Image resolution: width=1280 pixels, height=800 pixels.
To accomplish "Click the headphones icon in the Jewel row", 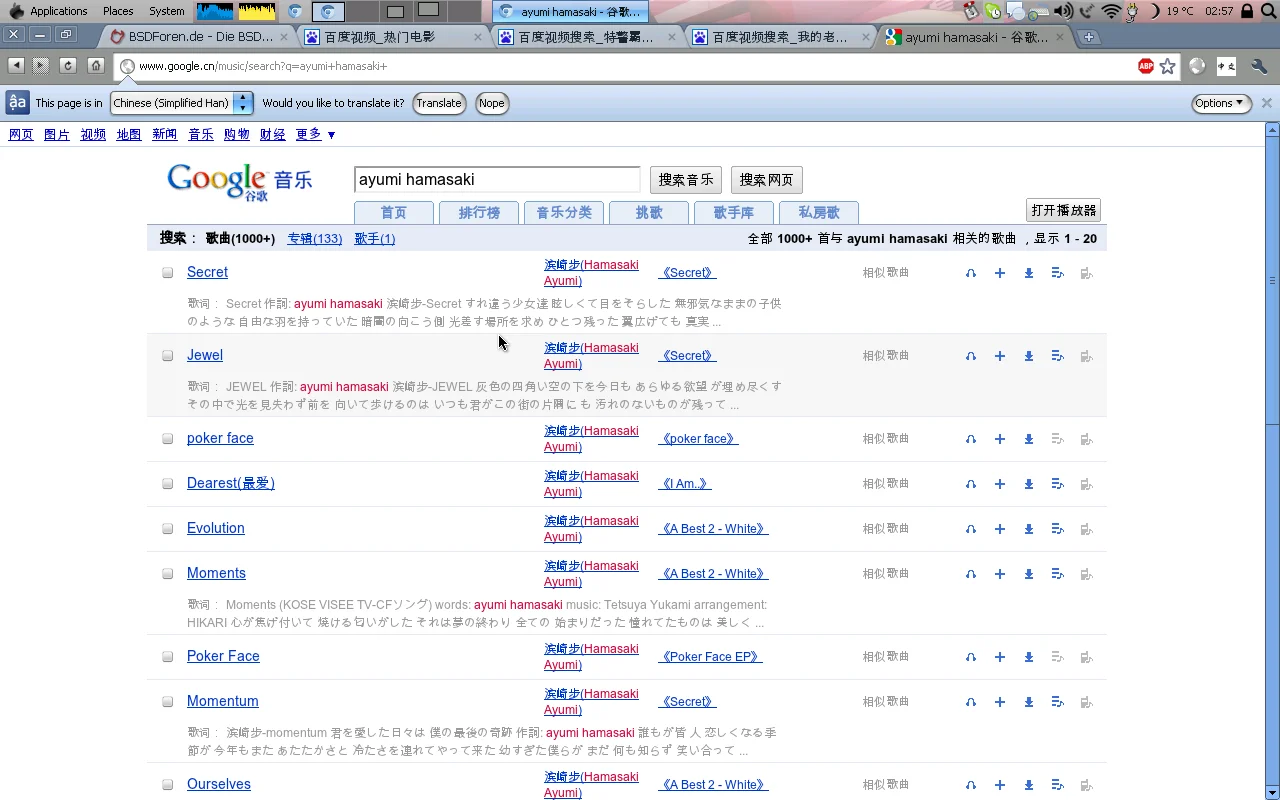I will tap(970, 356).
